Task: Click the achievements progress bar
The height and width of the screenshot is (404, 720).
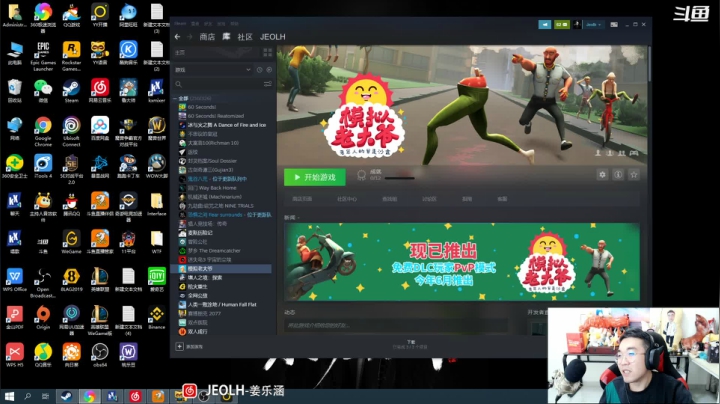Action: click(x=399, y=178)
